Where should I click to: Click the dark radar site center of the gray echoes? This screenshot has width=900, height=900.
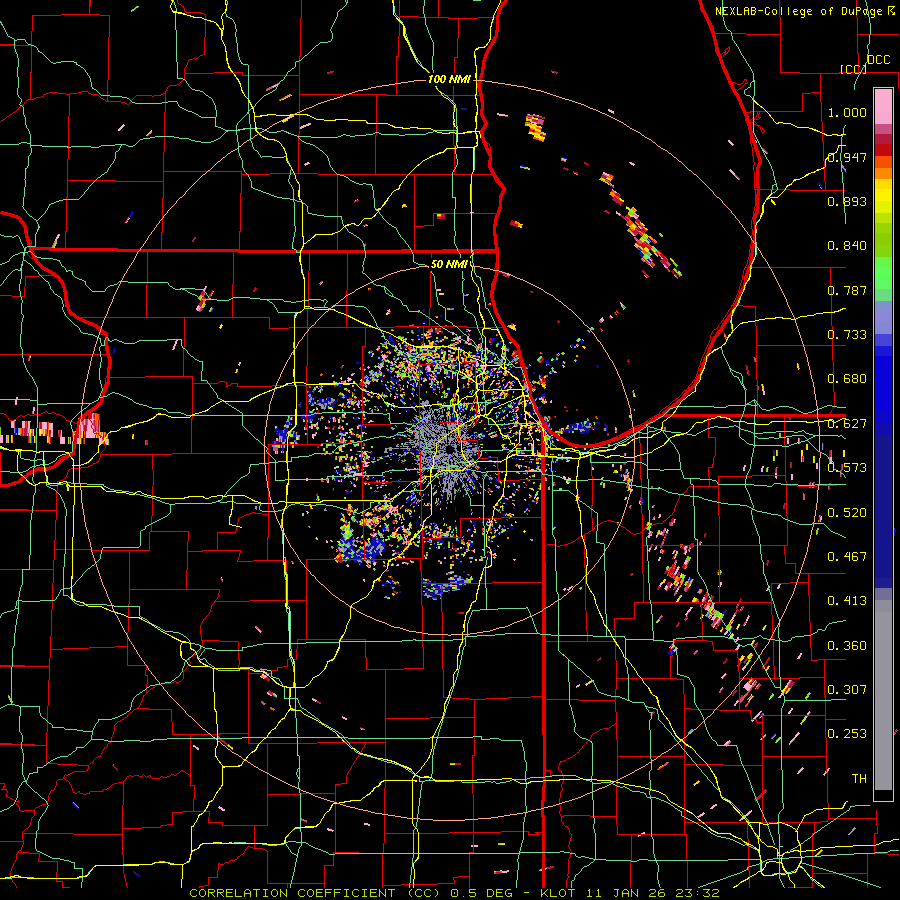pyautogui.click(x=451, y=449)
